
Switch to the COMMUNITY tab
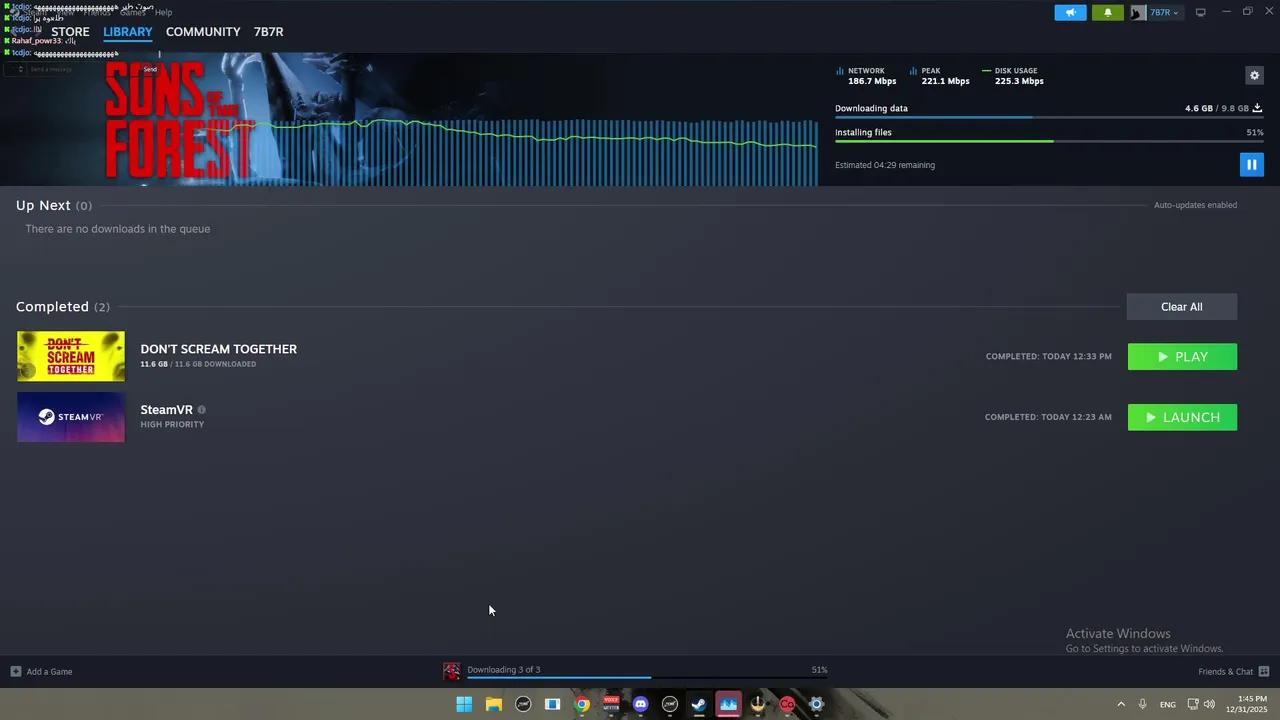(x=203, y=32)
